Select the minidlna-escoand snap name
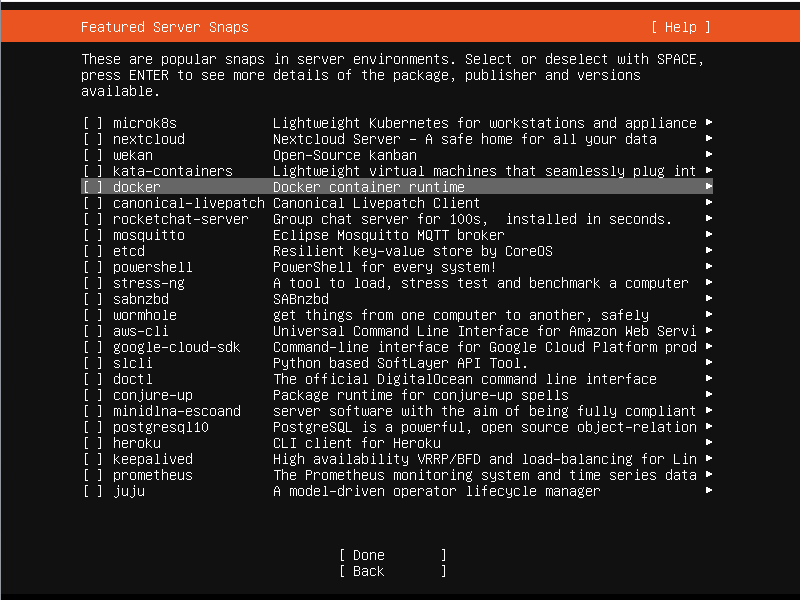Screen dimensions: 800x600 click(177, 411)
